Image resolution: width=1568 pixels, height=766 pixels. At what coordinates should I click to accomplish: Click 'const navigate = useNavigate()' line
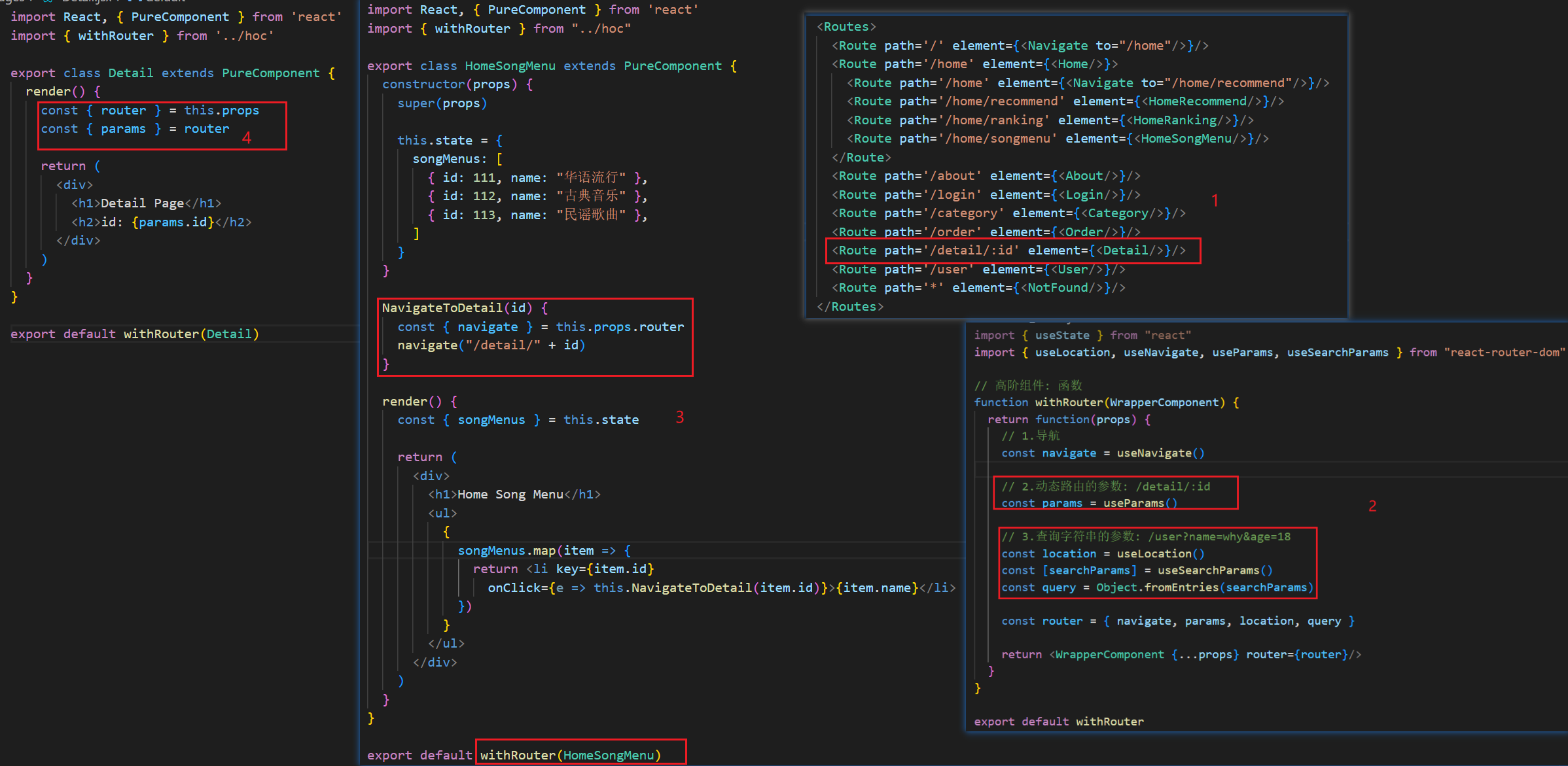1103,453
